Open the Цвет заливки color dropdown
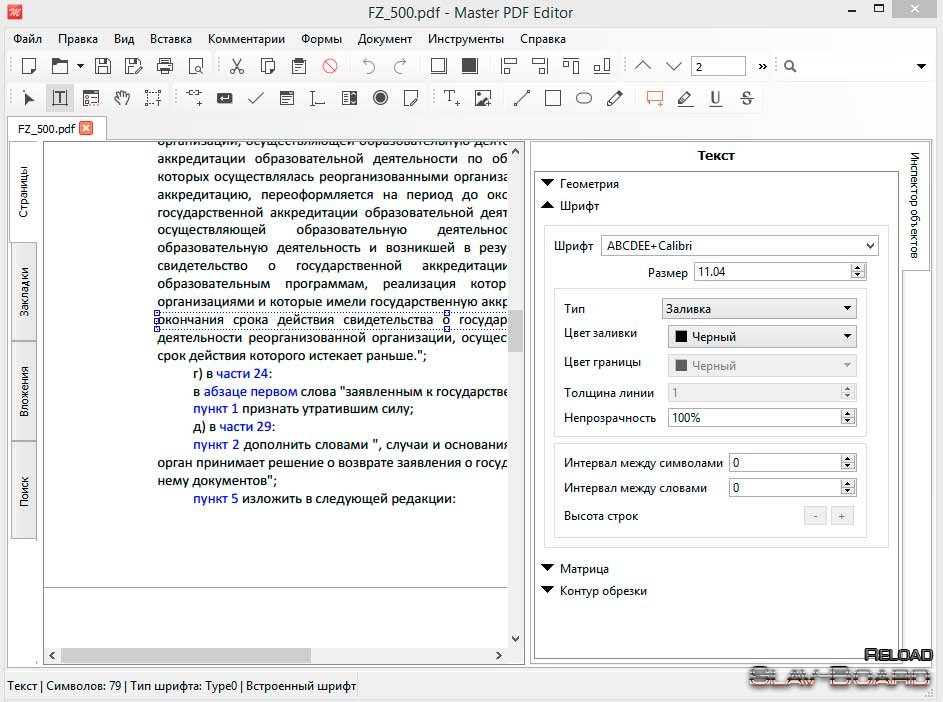The height and width of the screenshot is (702, 943). pyautogui.click(x=762, y=336)
